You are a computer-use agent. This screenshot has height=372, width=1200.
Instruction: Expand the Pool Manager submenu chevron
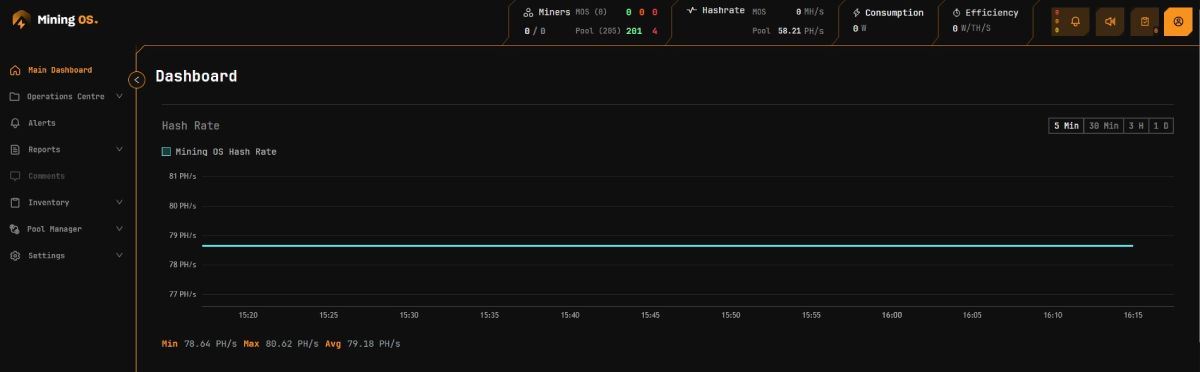120,229
